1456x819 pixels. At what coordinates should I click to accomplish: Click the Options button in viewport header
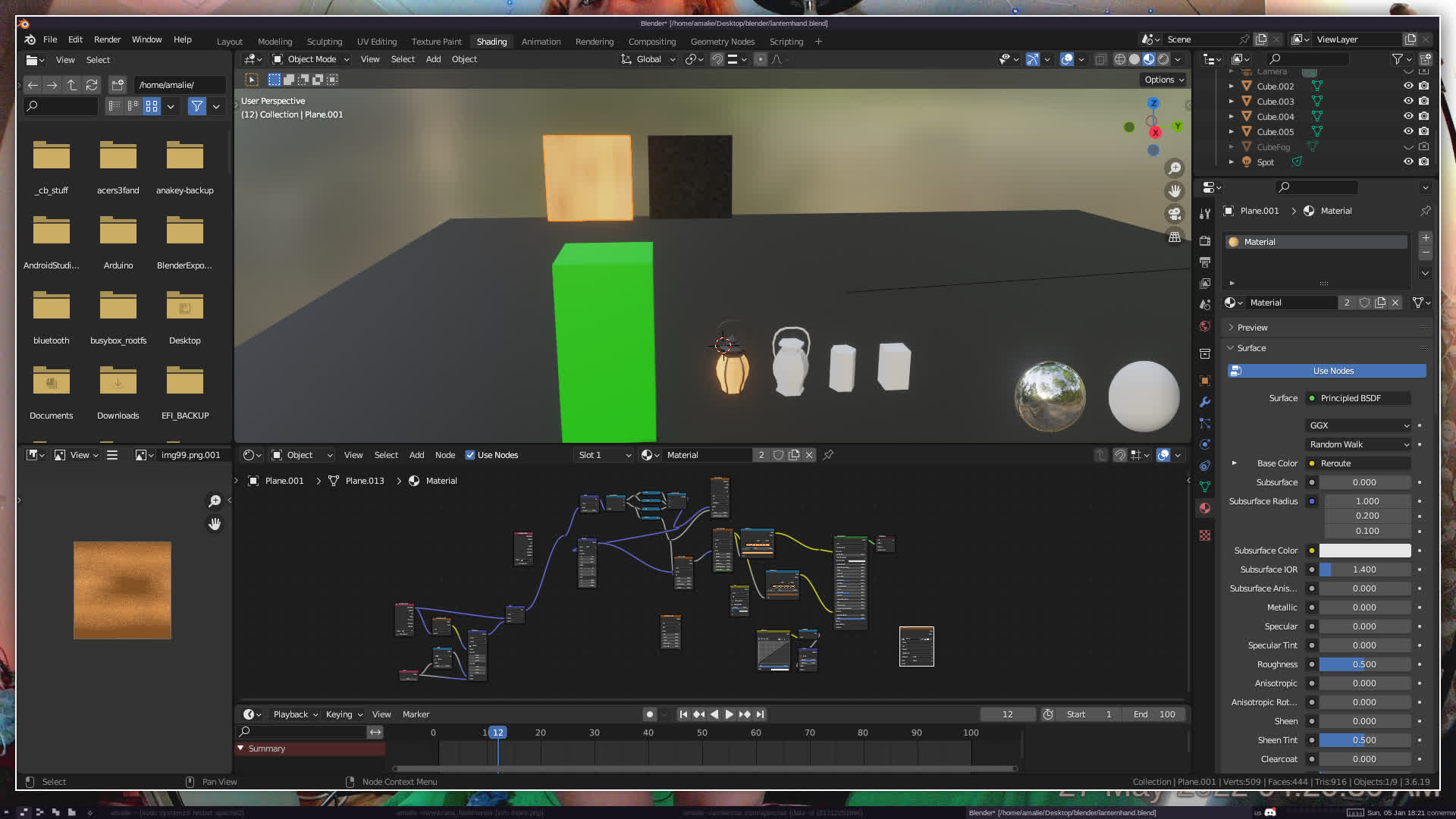[x=1164, y=80]
